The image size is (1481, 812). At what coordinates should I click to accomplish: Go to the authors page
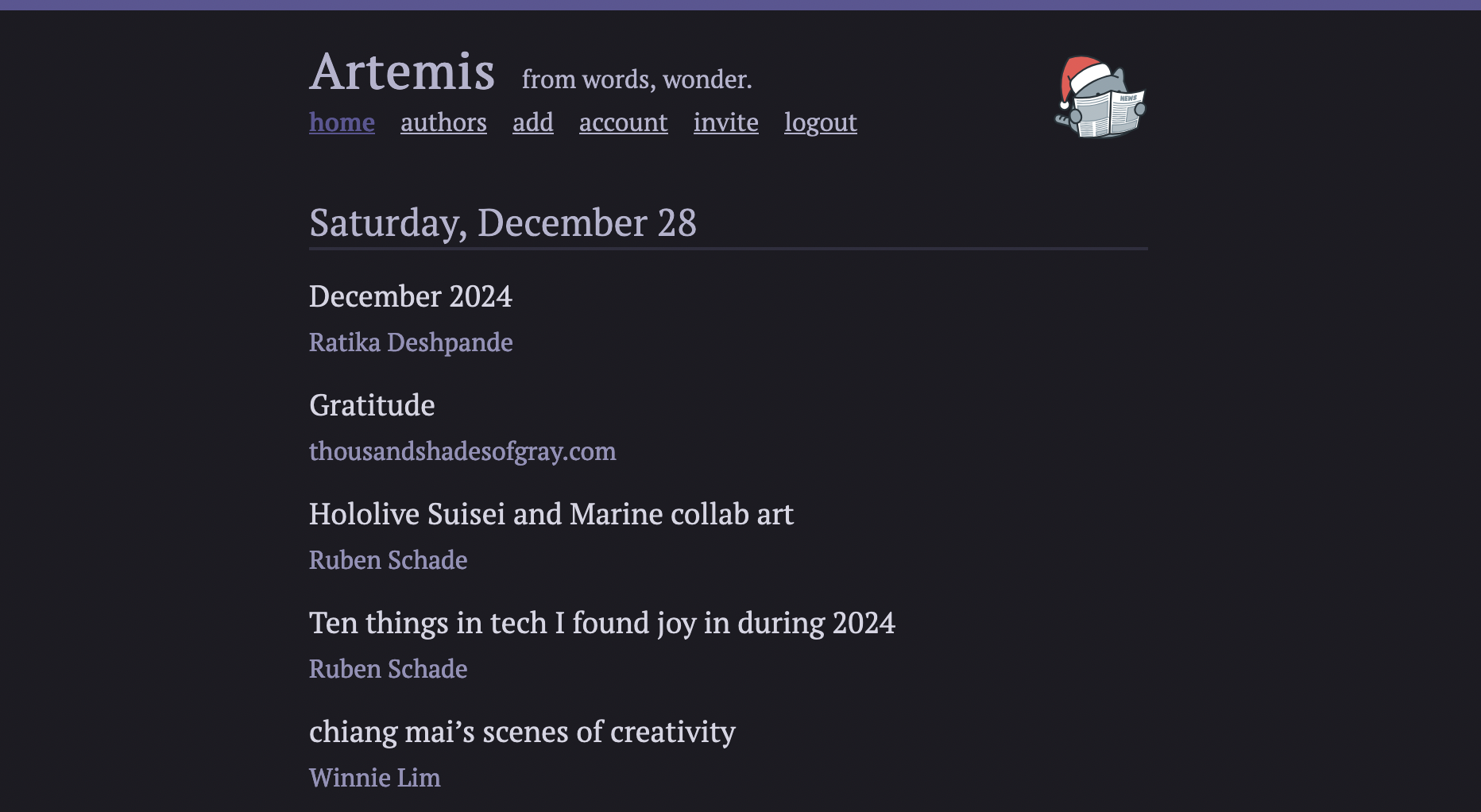[x=443, y=123]
